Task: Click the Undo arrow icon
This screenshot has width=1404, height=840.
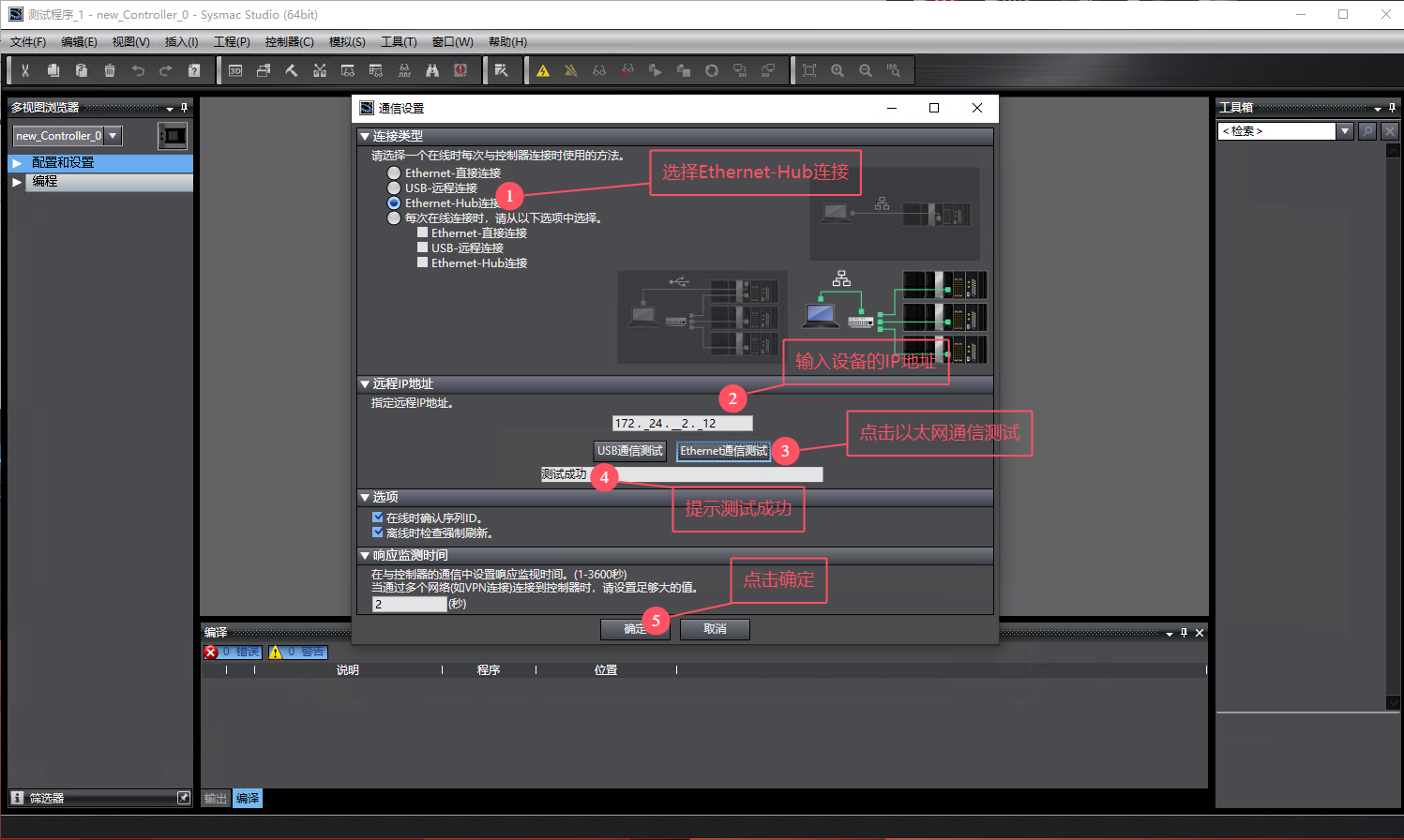Action: [x=138, y=70]
